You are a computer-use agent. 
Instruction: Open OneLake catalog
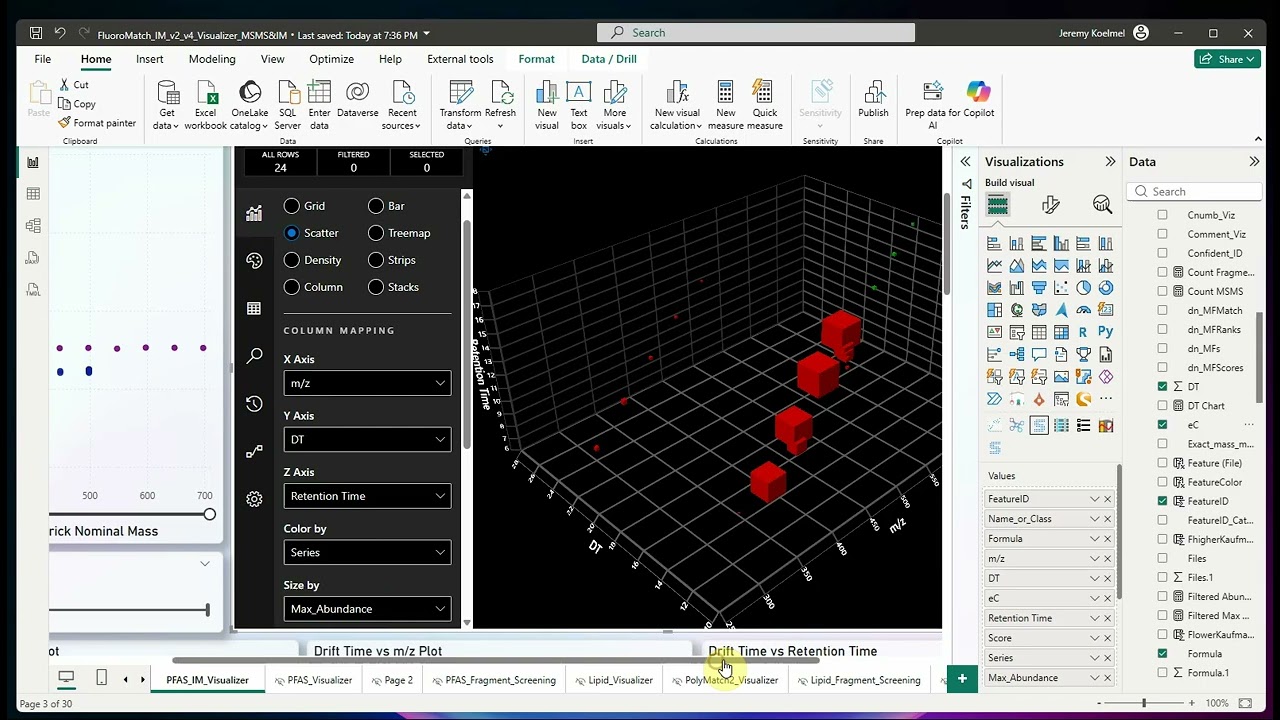250,94
